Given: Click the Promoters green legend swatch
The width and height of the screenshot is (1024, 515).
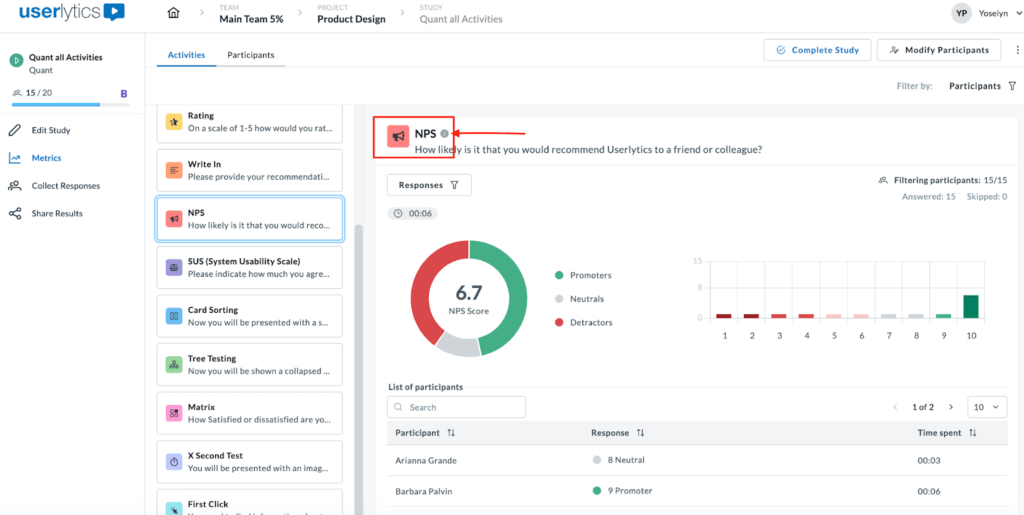Looking at the screenshot, I should tap(558, 275).
